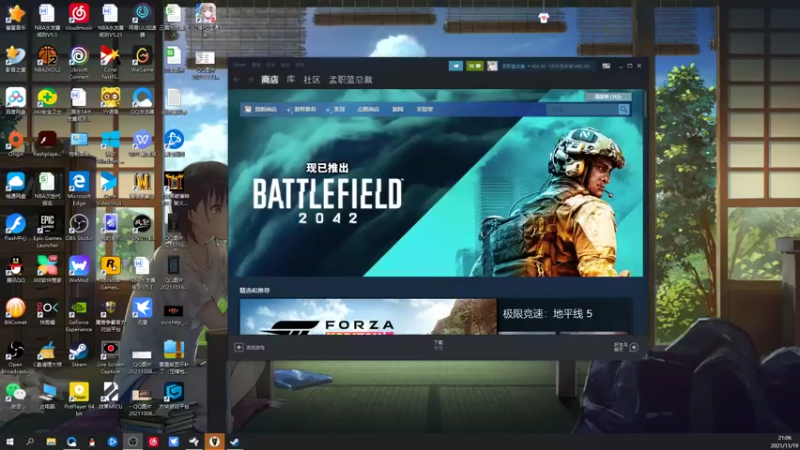Open OBS Studio desktop shortcut

coord(79,228)
